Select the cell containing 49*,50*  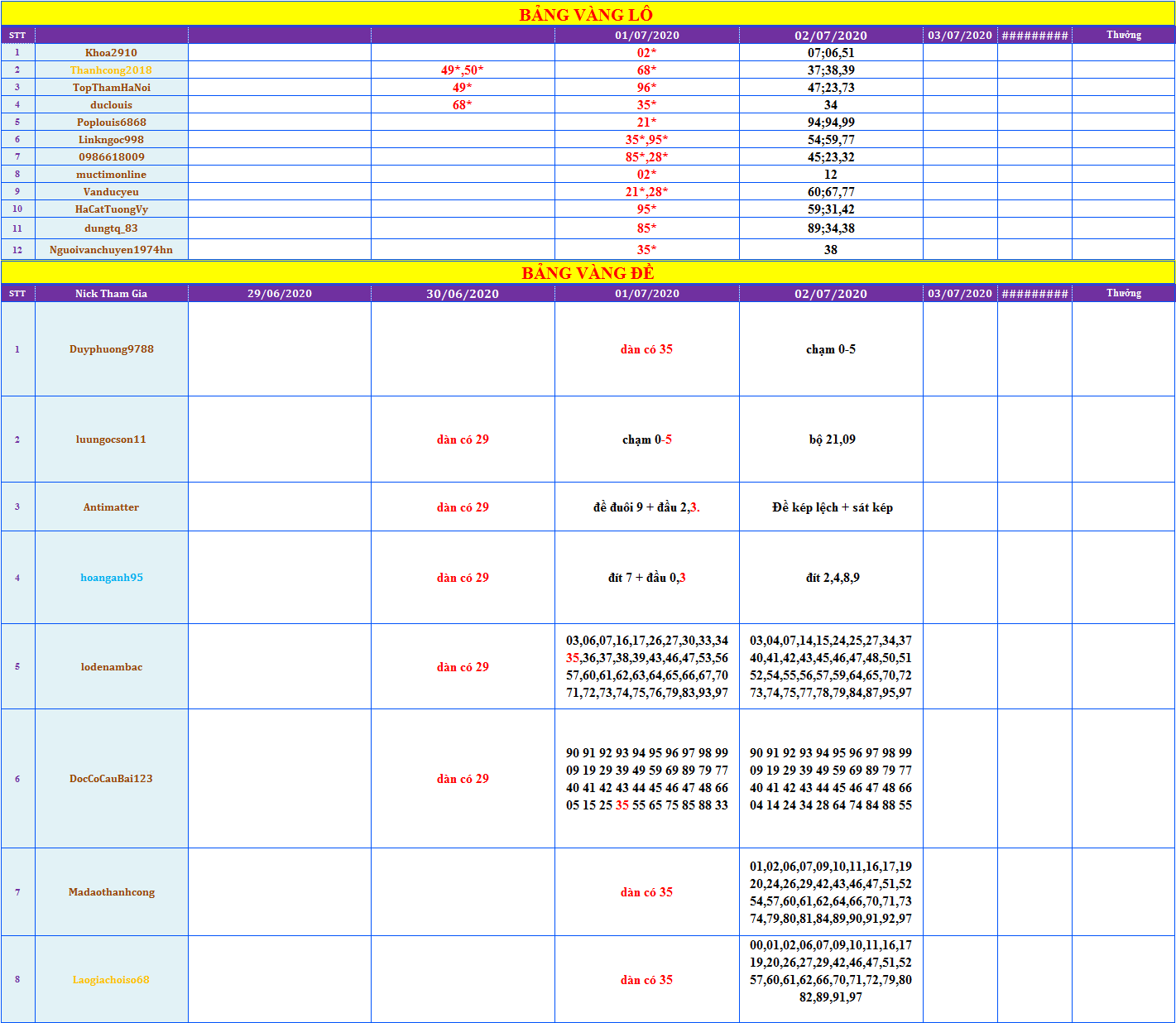(463, 70)
